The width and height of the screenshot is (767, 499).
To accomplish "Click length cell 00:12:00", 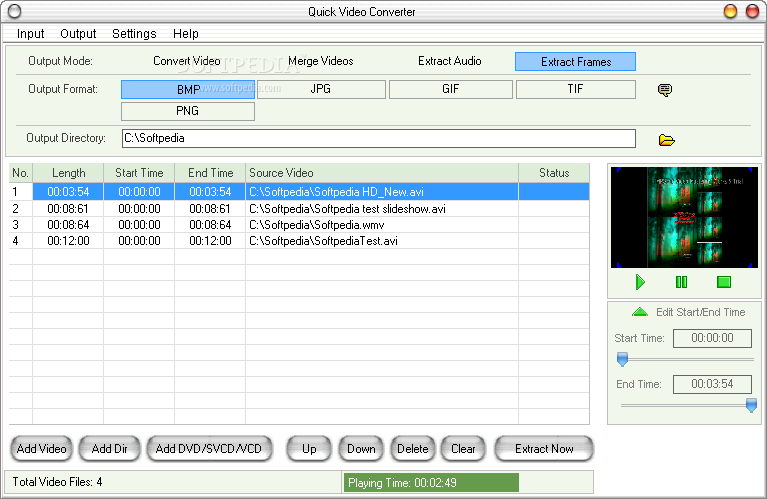I will click(x=68, y=241).
